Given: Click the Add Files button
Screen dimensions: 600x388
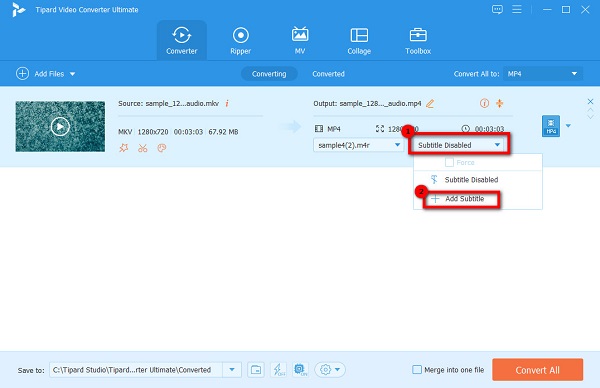Looking at the screenshot, I should point(46,74).
